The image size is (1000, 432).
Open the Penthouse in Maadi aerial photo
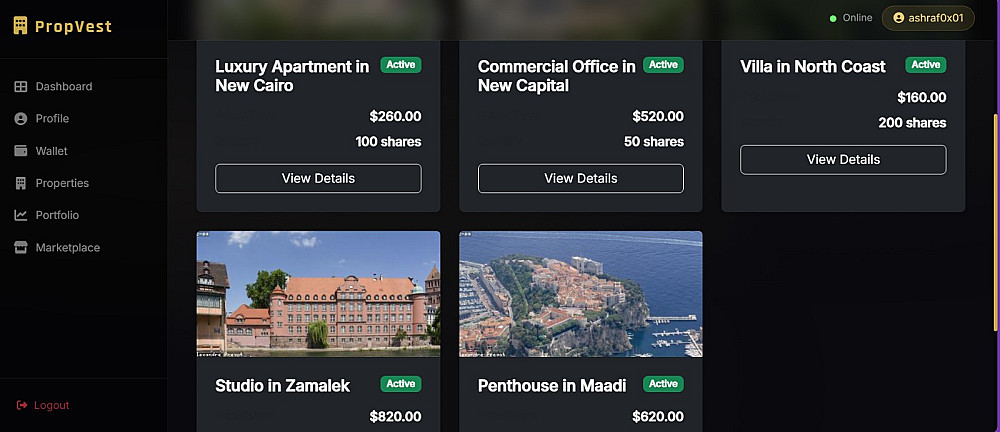click(580, 294)
